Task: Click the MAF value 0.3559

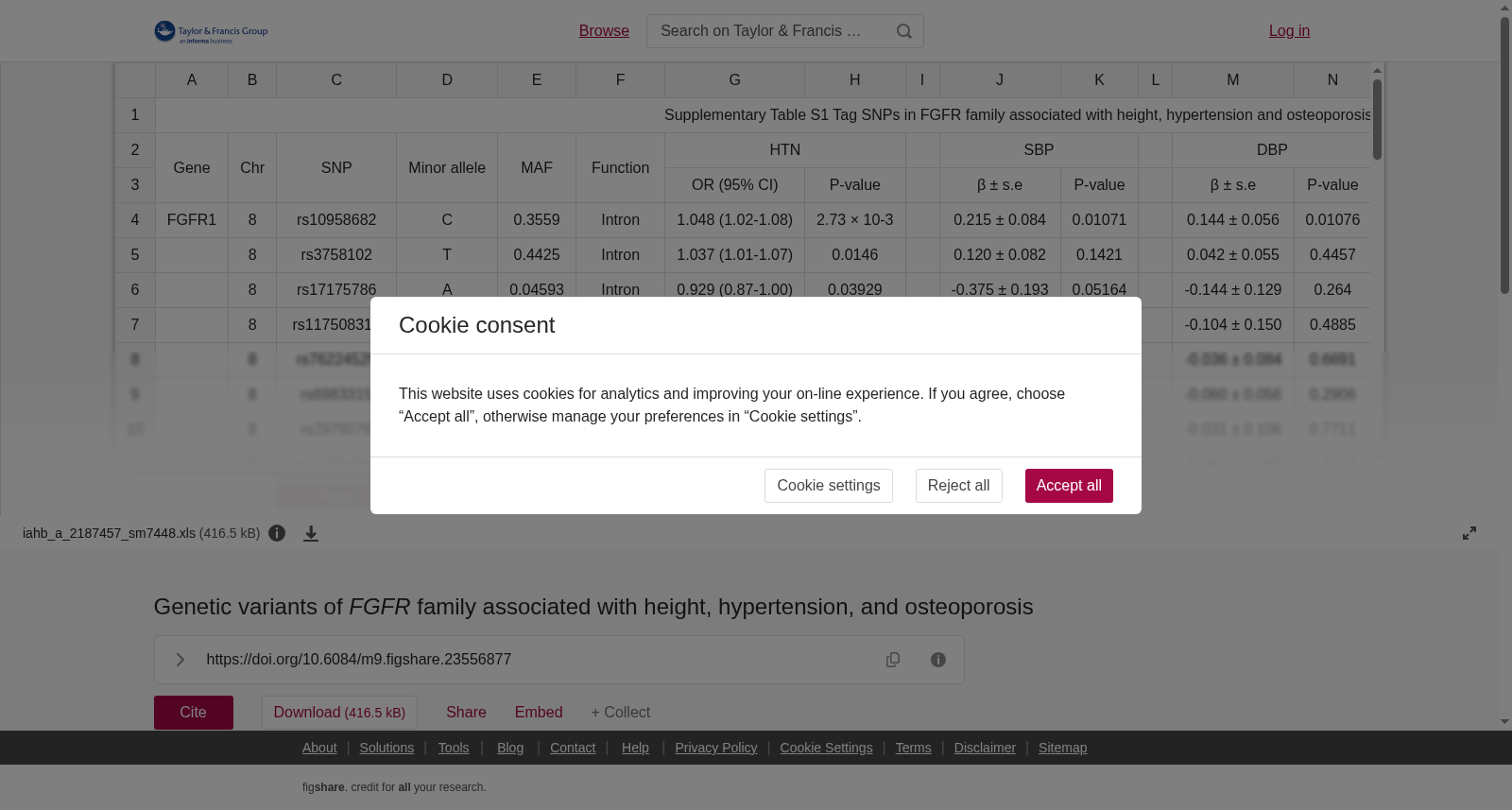Action: [x=537, y=220]
